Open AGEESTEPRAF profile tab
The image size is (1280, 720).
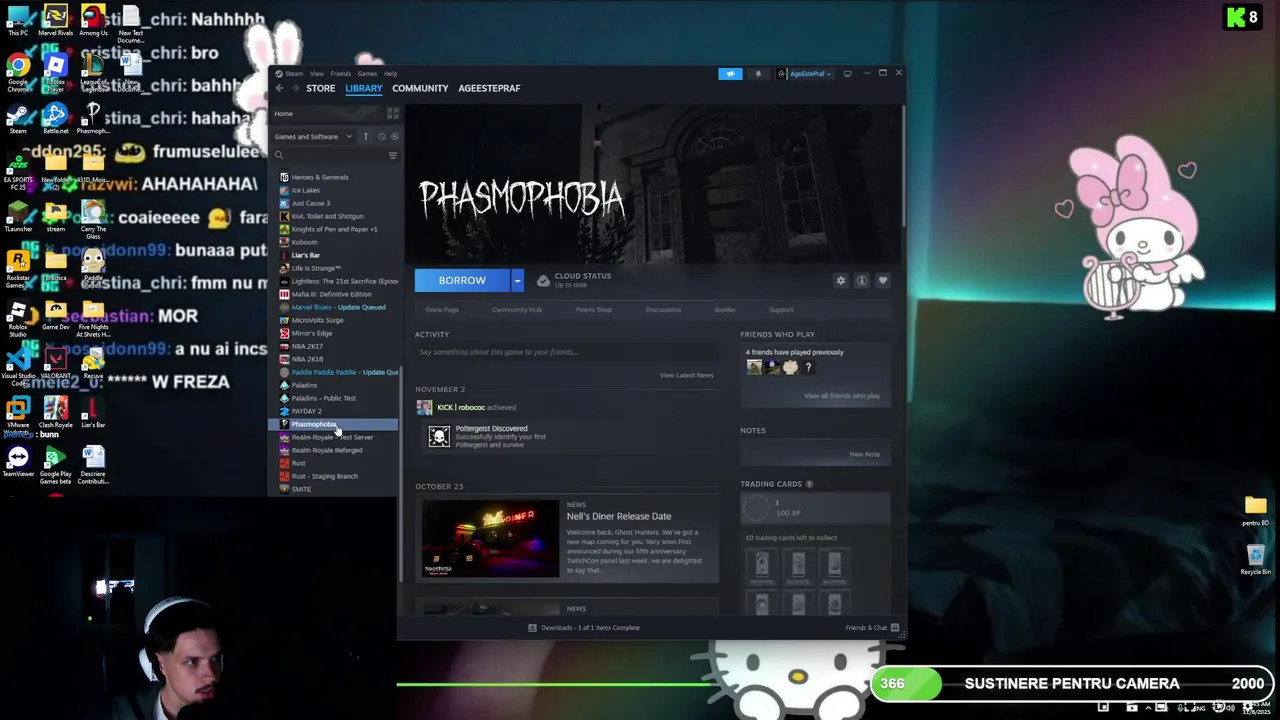coord(489,88)
